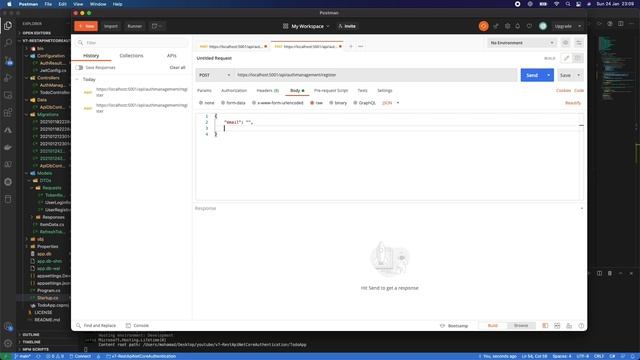Open the Authorization request tab

pos(234,91)
